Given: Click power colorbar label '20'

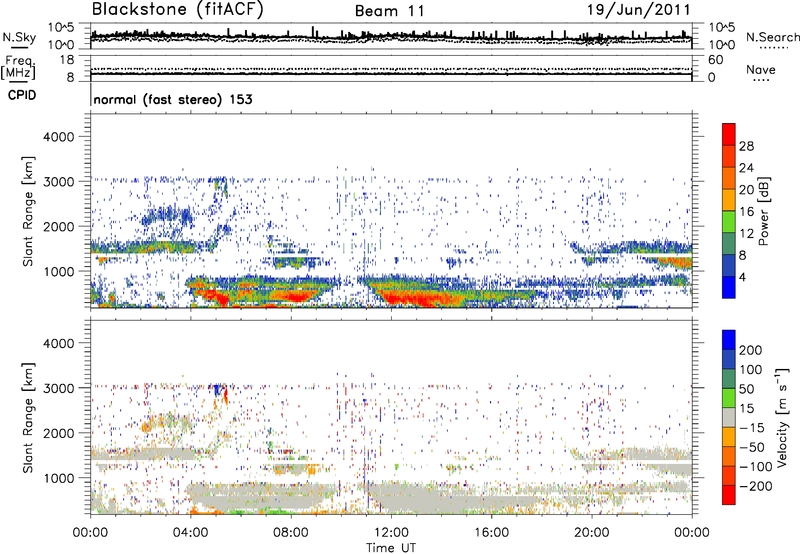Looking at the screenshot, I should [746, 190].
